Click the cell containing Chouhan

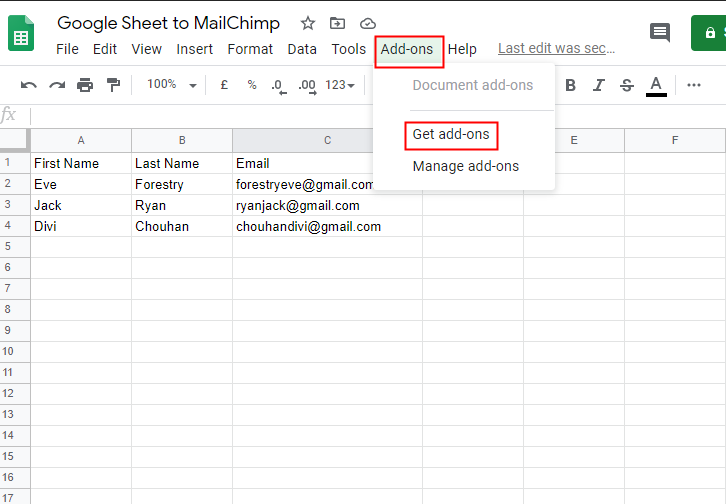182,226
